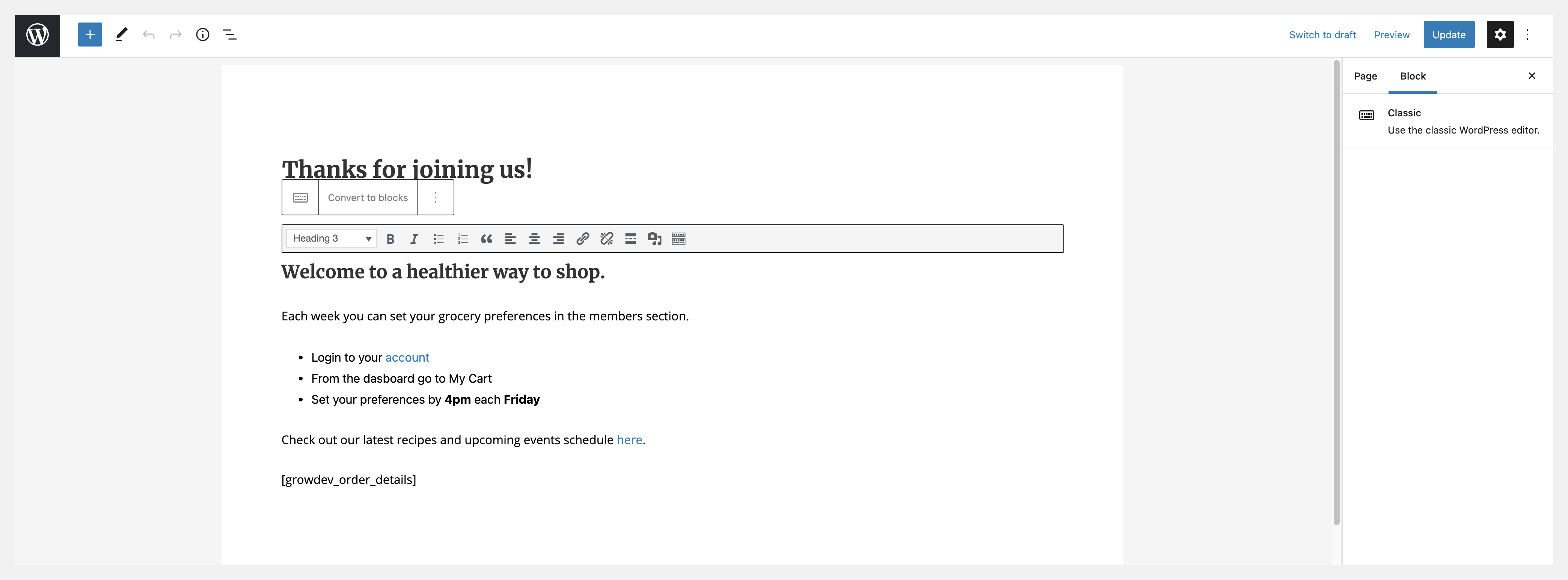Switch to the Page settings tab
The image size is (1568, 580).
pyautogui.click(x=1365, y=76)
